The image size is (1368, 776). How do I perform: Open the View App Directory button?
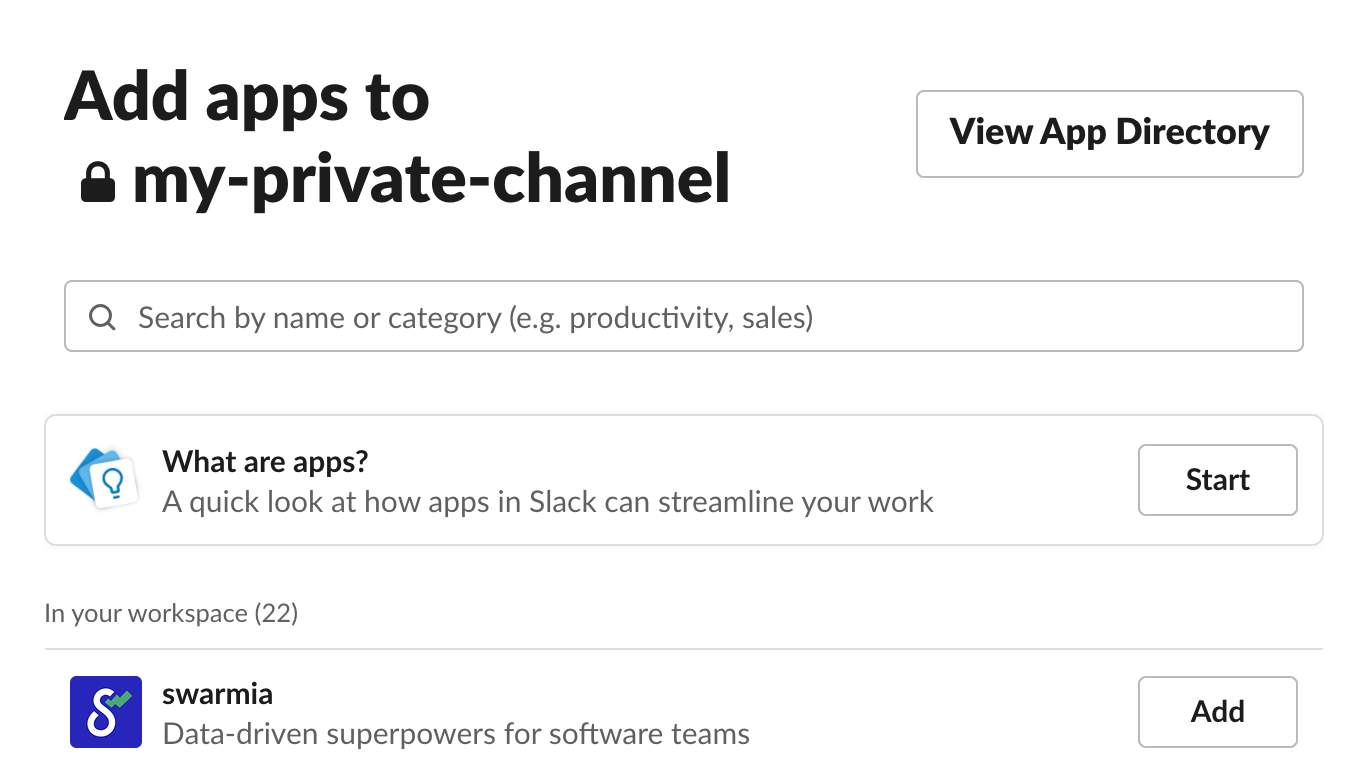(x=1109, y=133)
